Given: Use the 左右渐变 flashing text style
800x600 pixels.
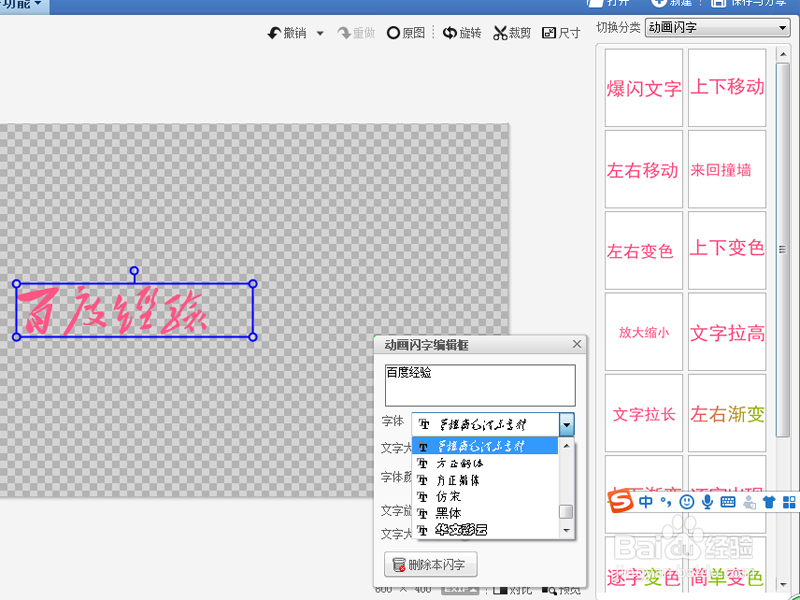Looking at the screenshot, I should click(x=727, y=413).
